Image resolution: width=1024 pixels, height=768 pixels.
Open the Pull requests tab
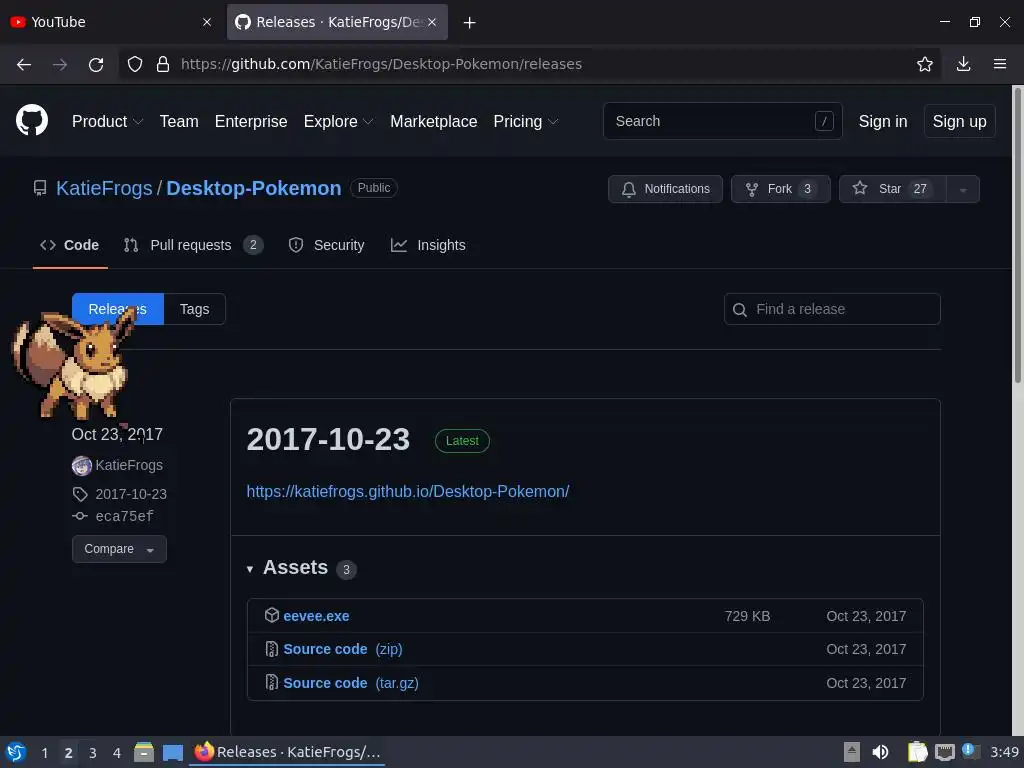click(193, 246)
